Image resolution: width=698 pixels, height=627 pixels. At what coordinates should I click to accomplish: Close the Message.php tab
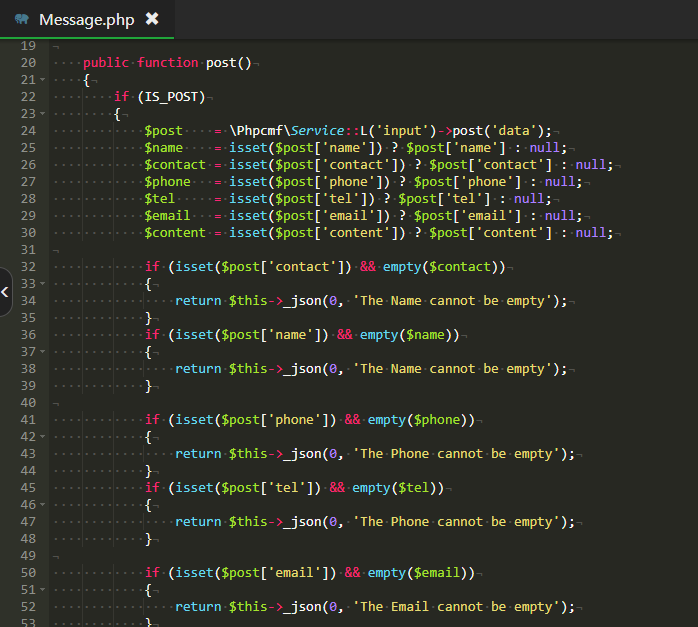click(152, 19)
